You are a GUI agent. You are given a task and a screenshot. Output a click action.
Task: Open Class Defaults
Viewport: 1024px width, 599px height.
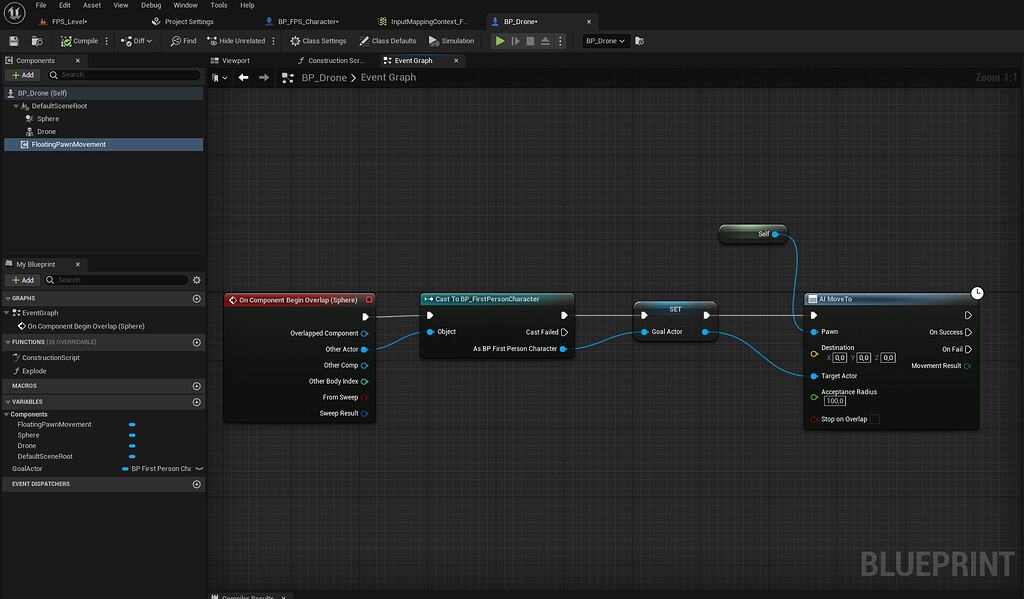click(x=387, y=40)
